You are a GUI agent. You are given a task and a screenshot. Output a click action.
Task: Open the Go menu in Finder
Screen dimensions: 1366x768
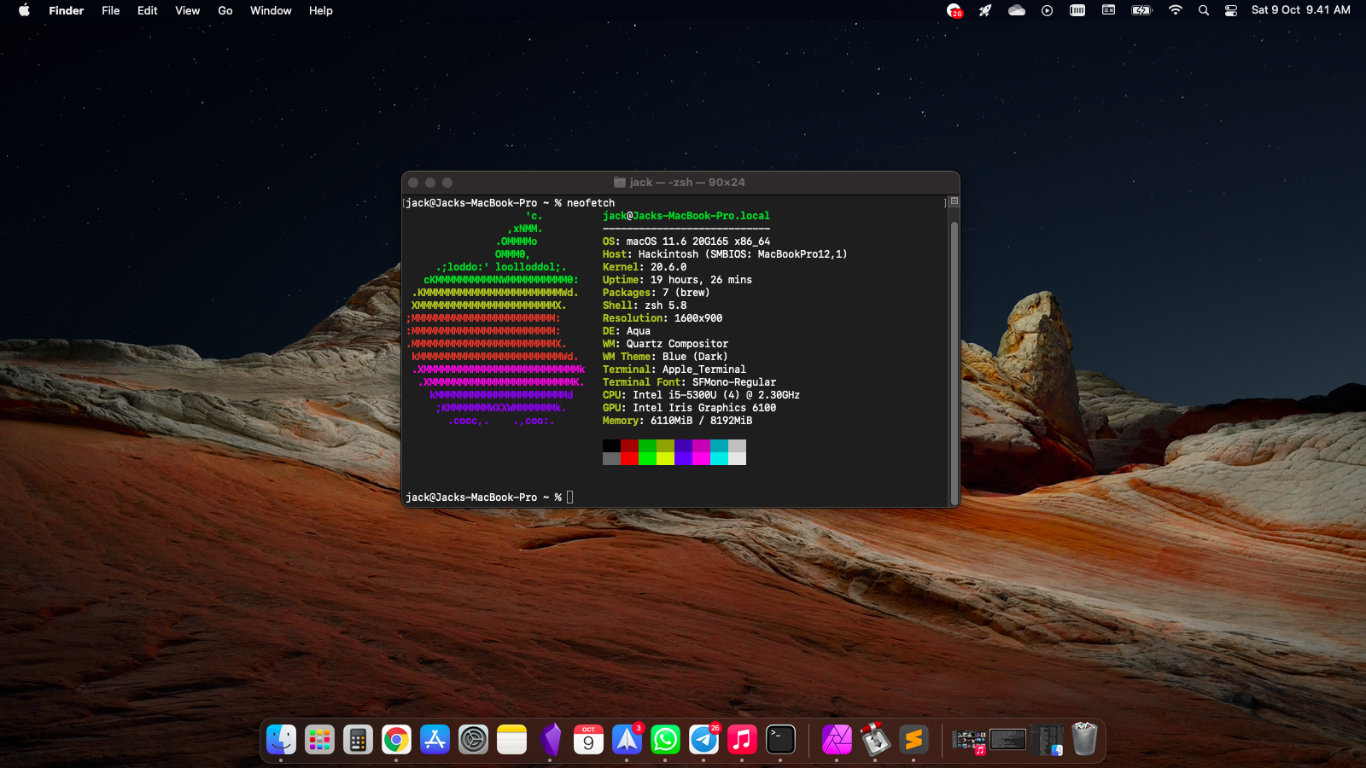225,10
